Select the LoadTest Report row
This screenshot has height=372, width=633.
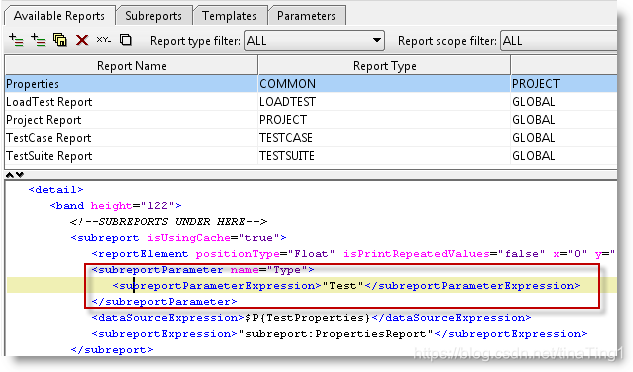311,102
